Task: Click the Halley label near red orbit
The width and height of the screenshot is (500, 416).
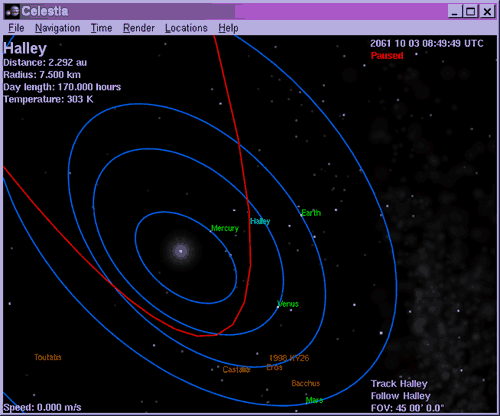Action: 260,221
